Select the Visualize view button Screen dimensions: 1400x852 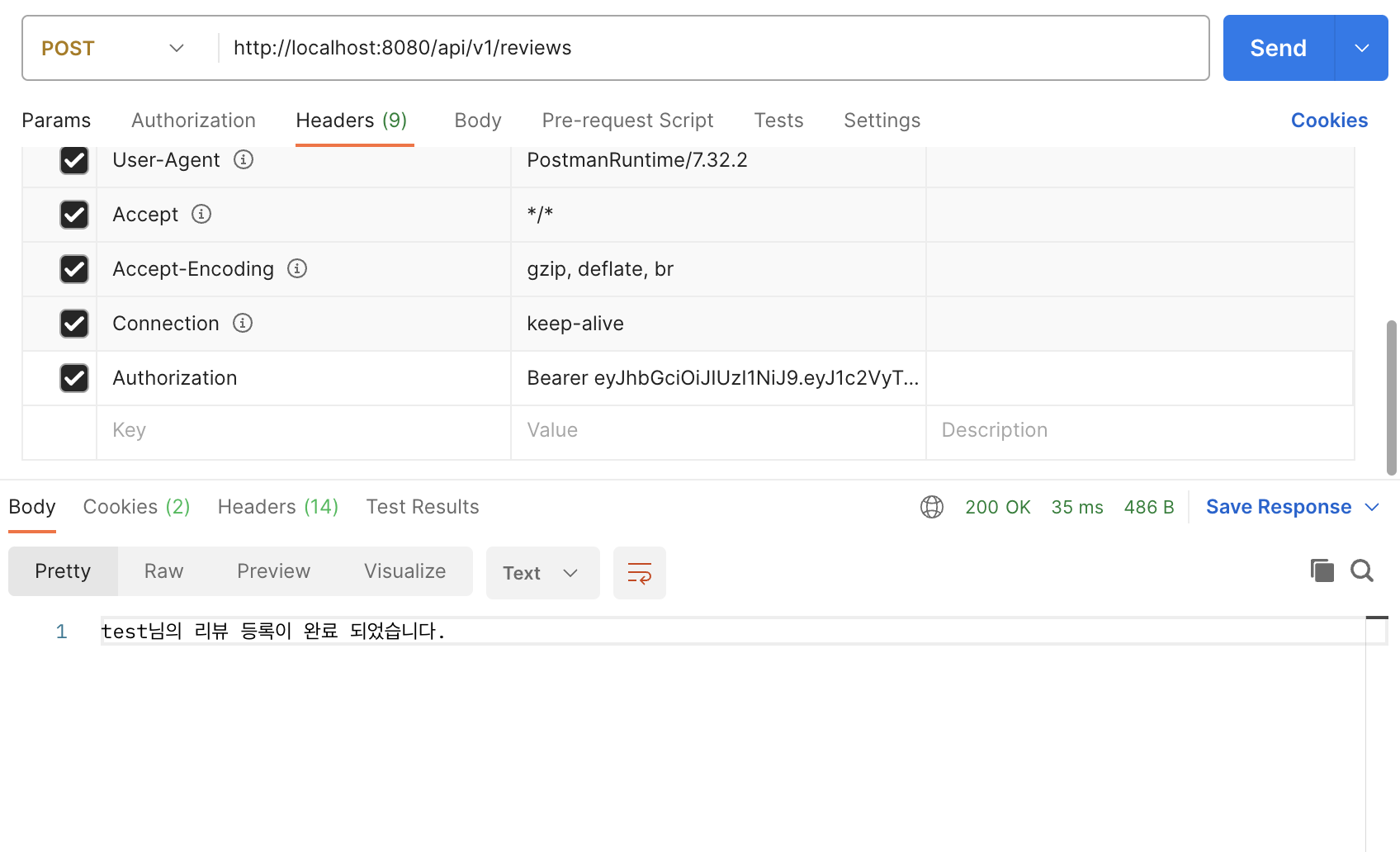click(404, 571)
